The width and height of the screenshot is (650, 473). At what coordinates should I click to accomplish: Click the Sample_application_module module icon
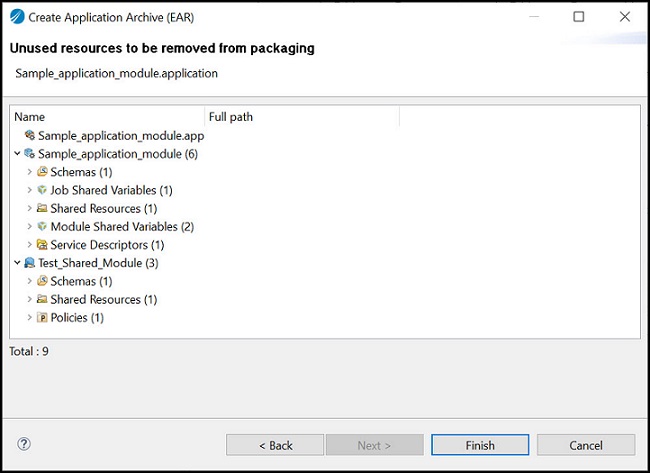(x=30, y=154)
